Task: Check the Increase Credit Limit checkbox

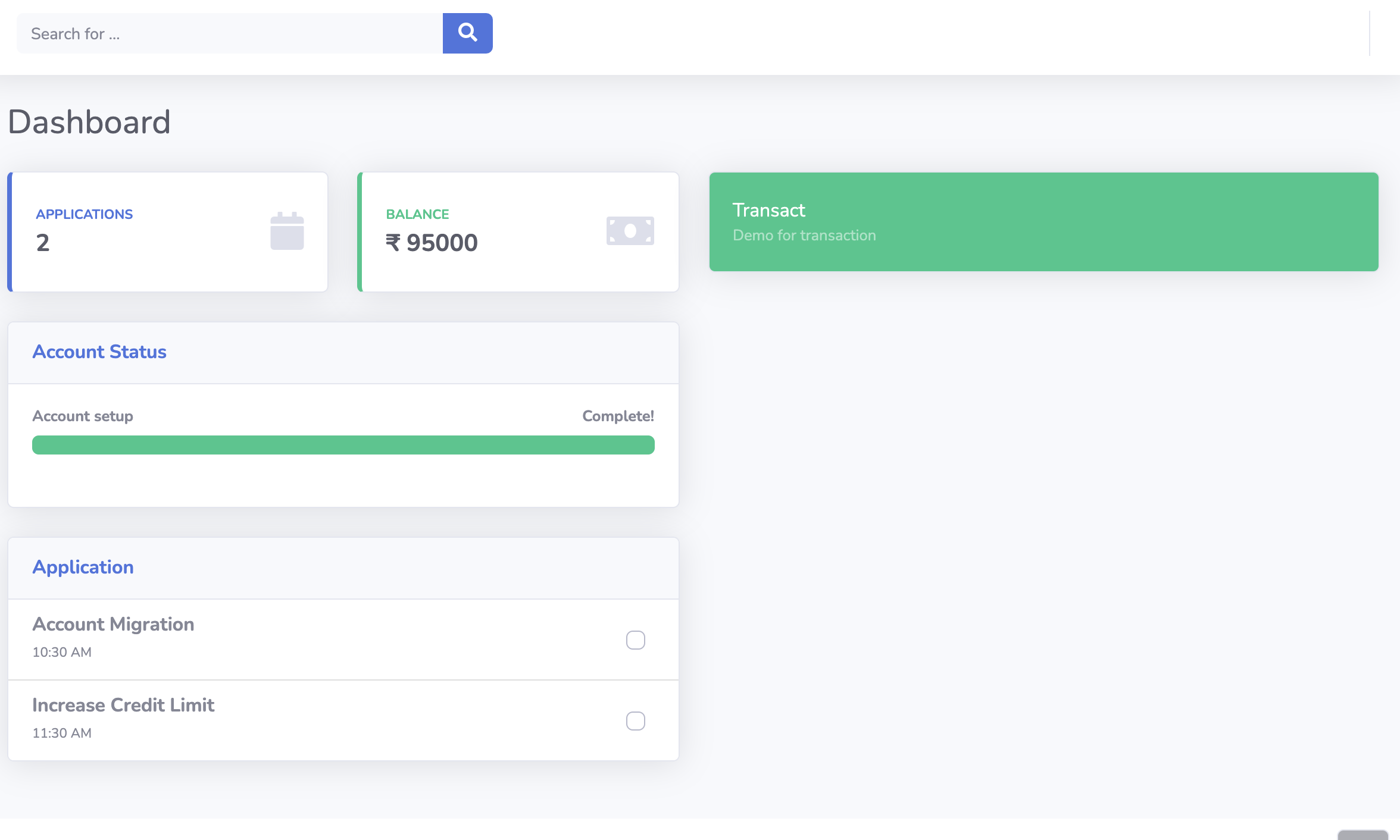Action: tap(635, 721)
